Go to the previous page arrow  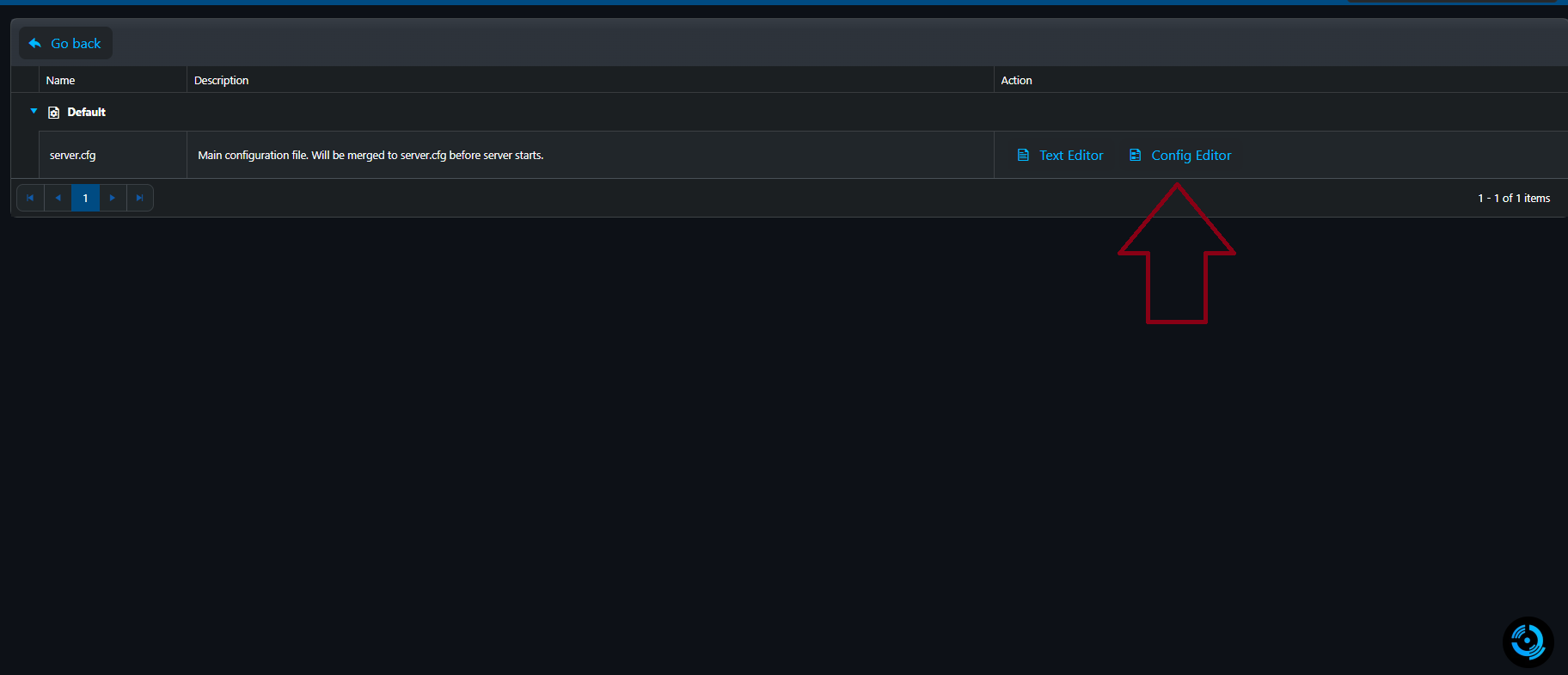[58, 198]
